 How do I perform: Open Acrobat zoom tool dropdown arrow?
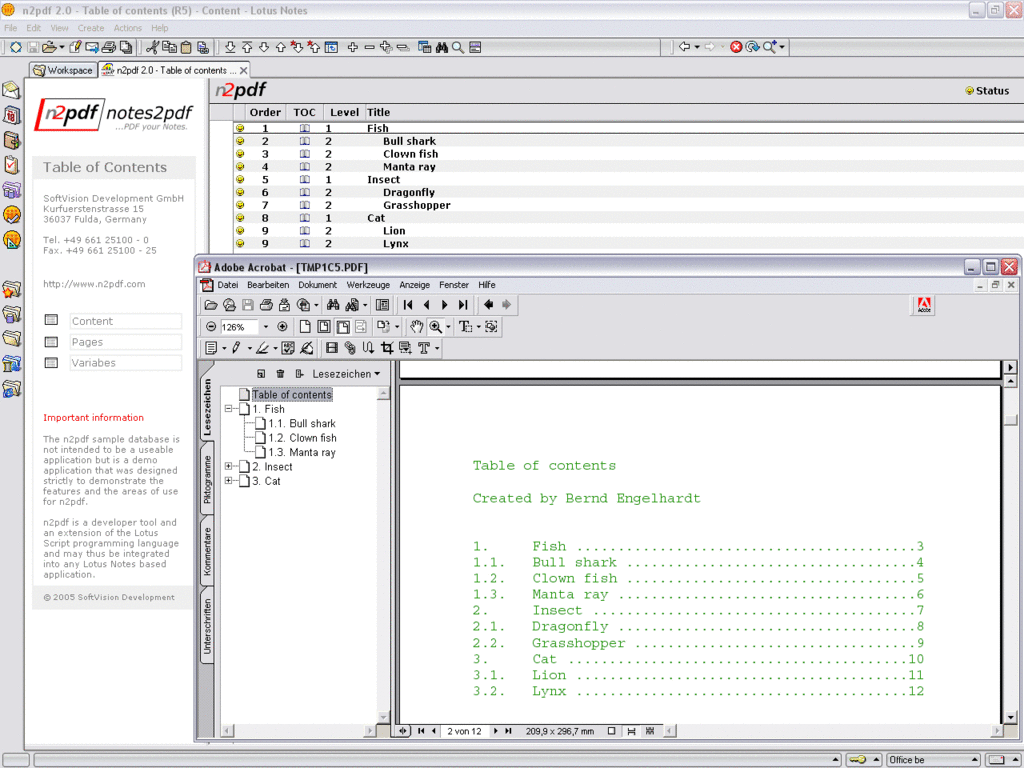click(448, 327)
